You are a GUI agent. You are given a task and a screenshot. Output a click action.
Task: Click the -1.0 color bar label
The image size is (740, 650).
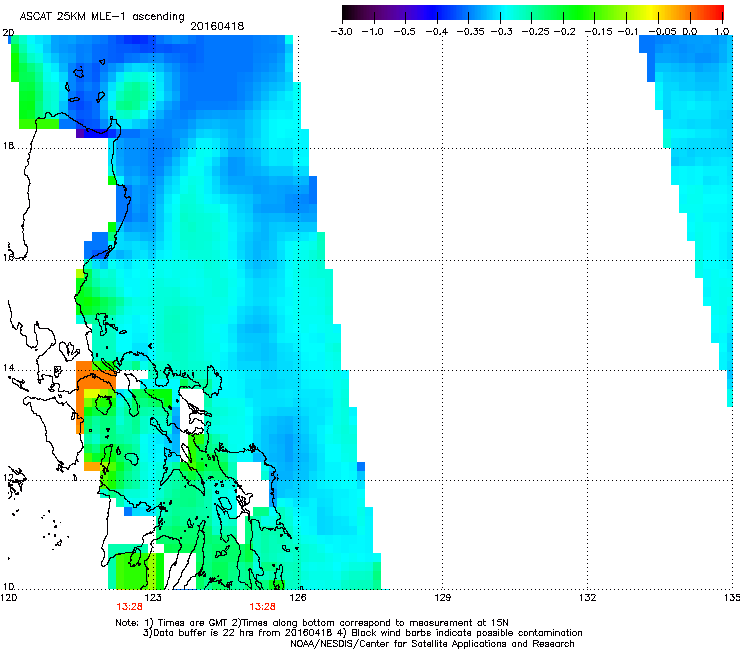(x=372, y=32)
